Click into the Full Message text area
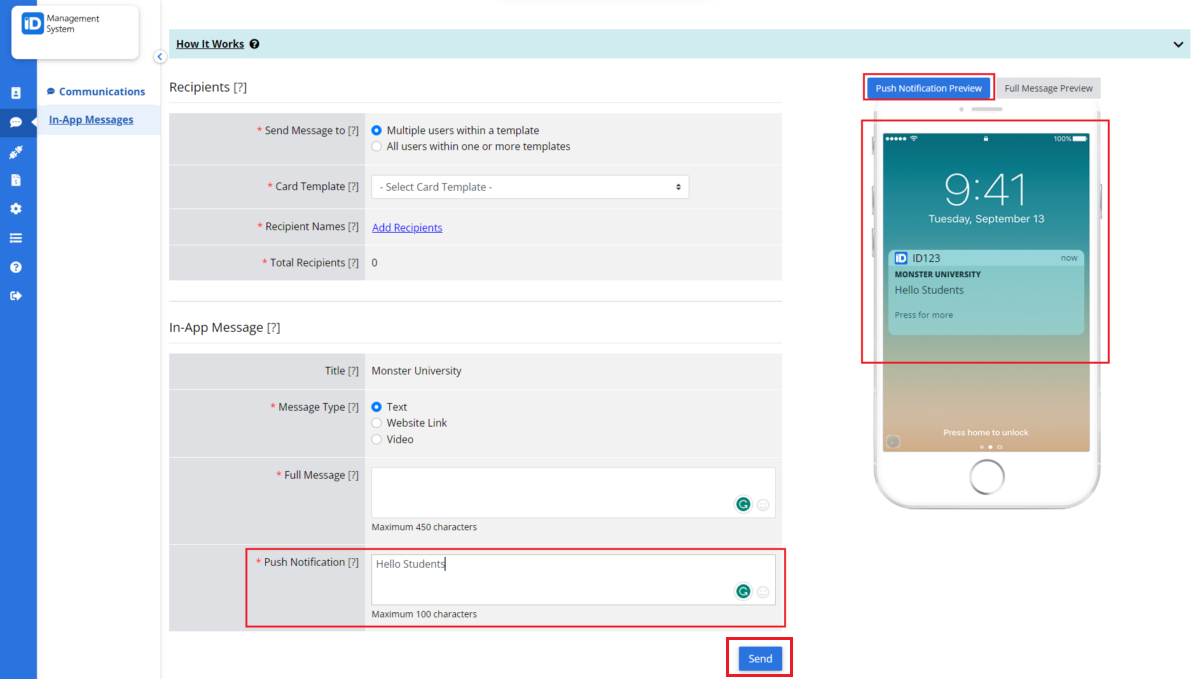Viewport: 1200px width, 679px height. click(573, 492)
